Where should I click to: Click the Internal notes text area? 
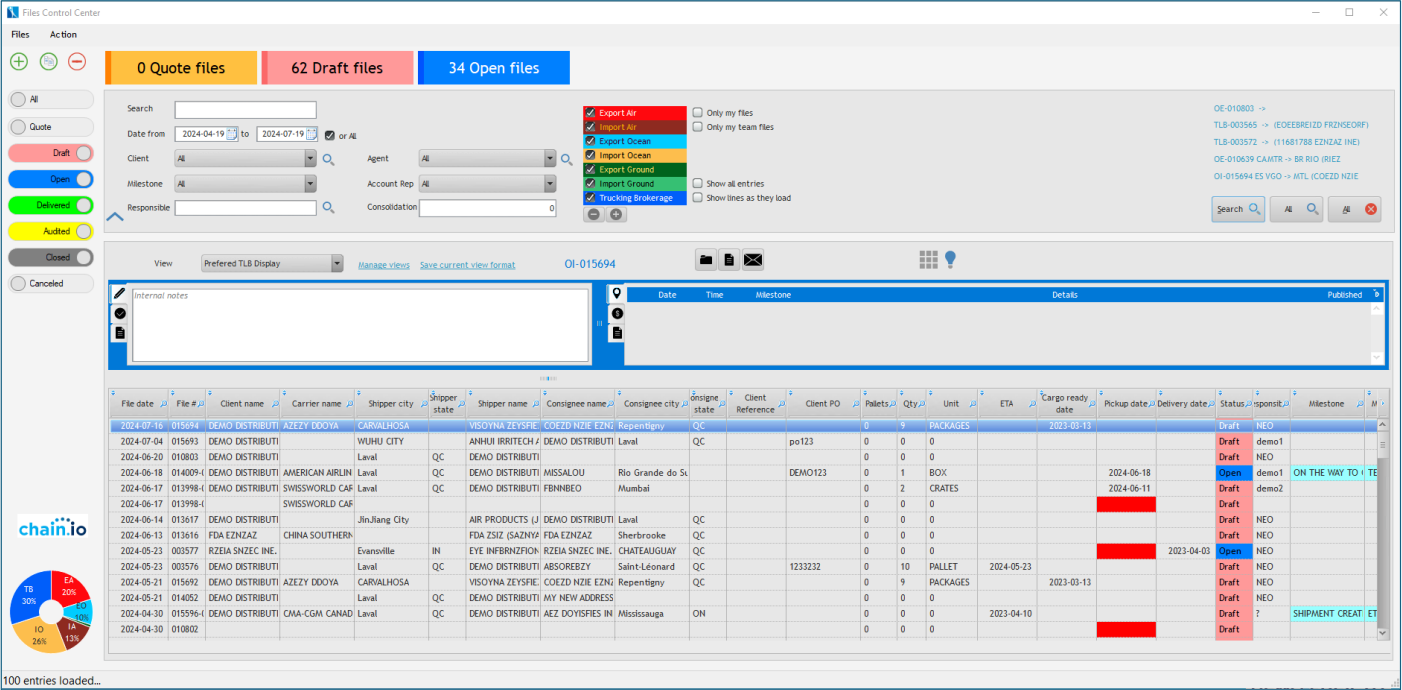tap(360, 324)
